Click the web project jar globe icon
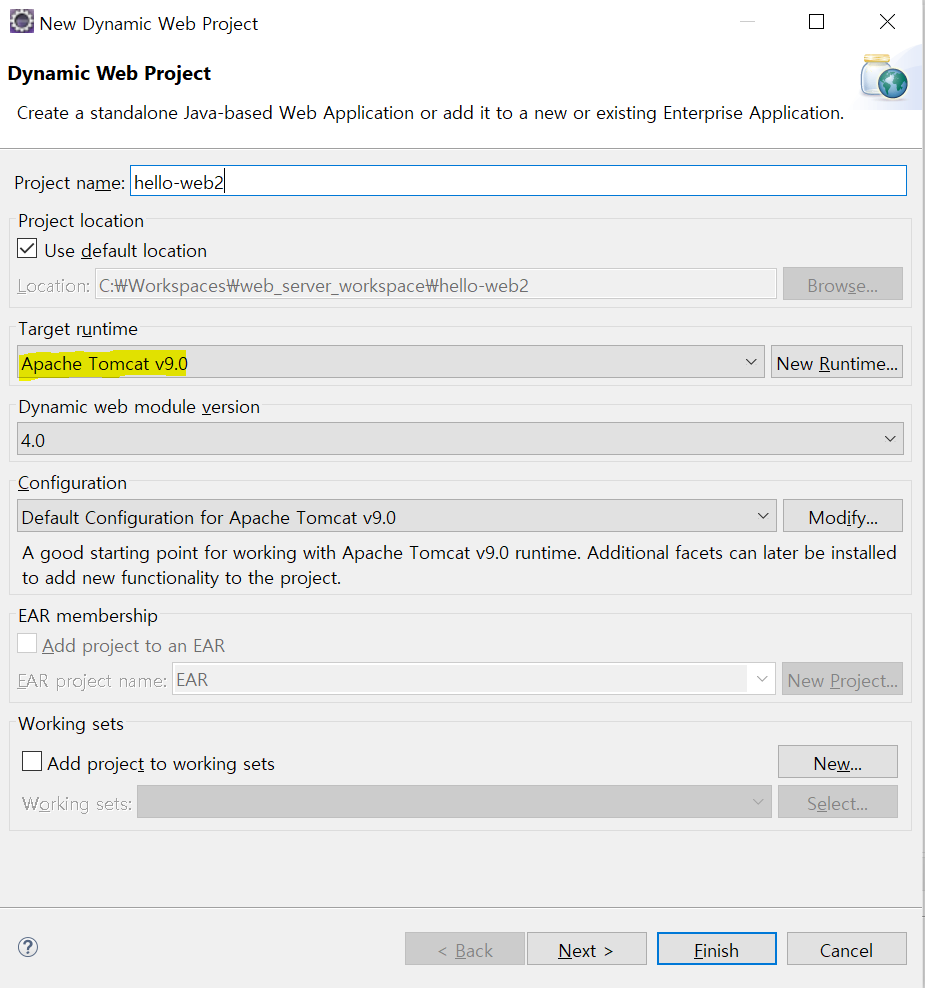This screenshot has width=925, height=988. click(884, 78)
